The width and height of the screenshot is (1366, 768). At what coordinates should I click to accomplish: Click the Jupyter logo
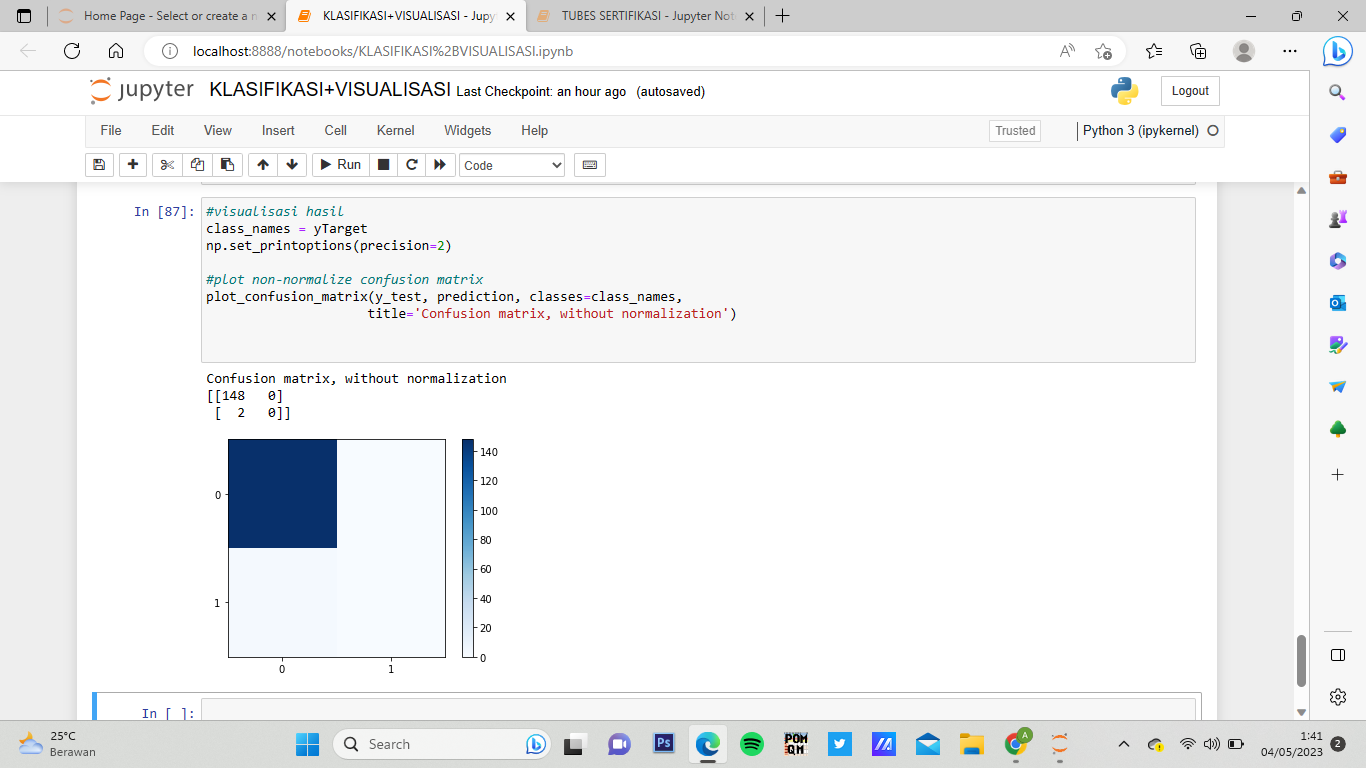pyautogui.click(x=142, y=90)
